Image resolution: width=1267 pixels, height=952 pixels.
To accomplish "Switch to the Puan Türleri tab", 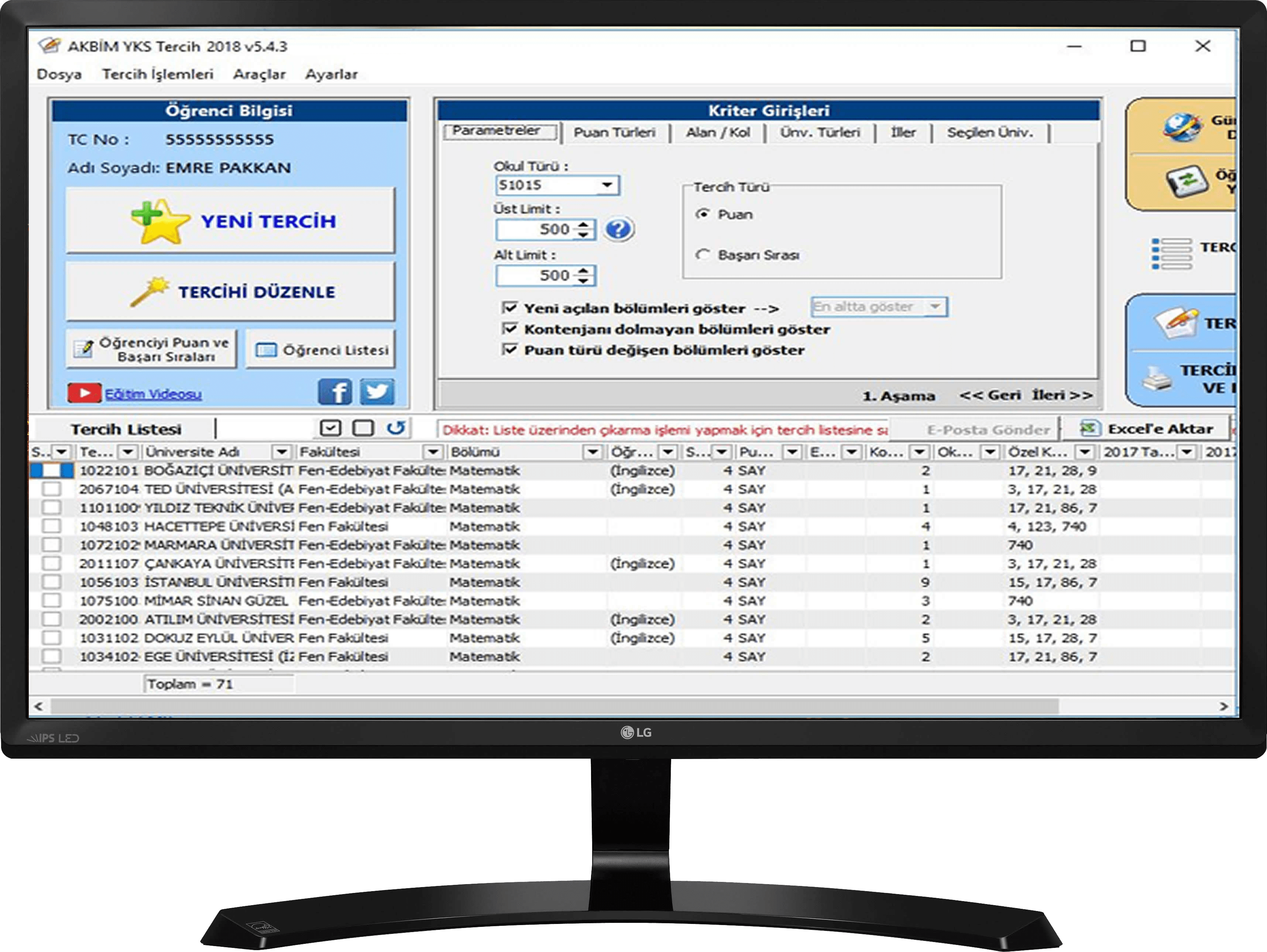I will point(615,132).
